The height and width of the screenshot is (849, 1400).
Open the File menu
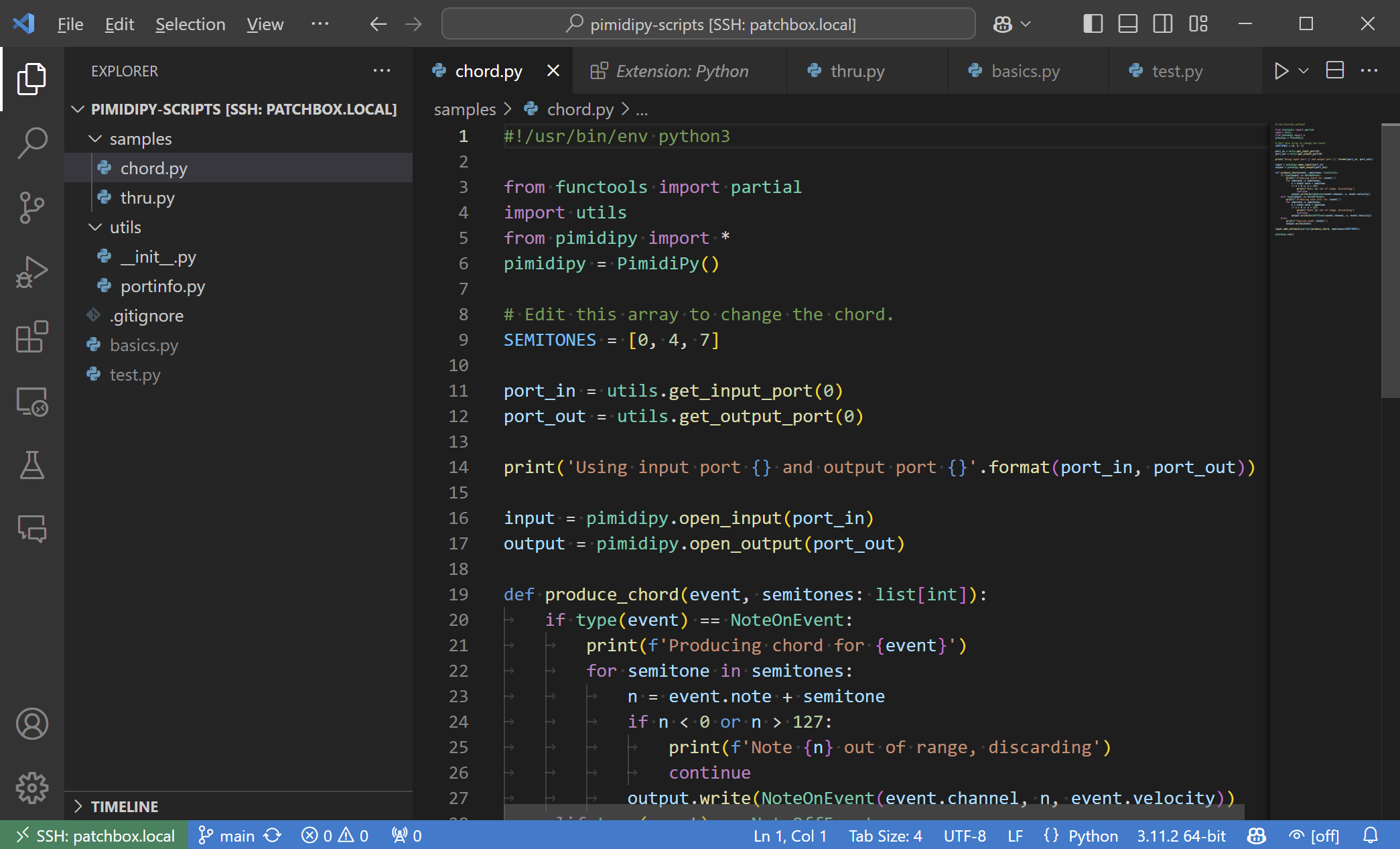click(x=70, y=24)
